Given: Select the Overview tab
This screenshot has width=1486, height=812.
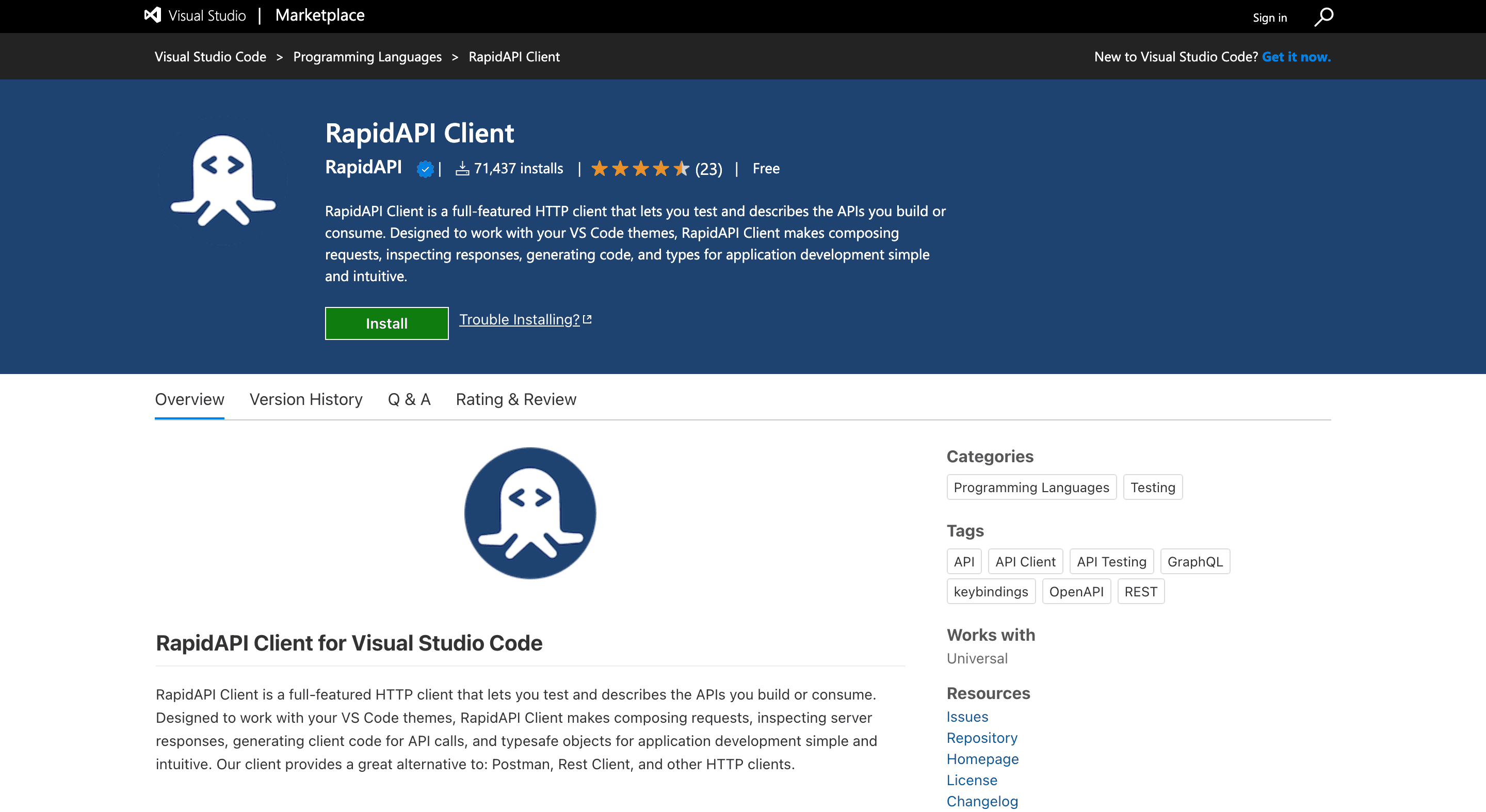Looking at the screenshot, I should 189,399.
